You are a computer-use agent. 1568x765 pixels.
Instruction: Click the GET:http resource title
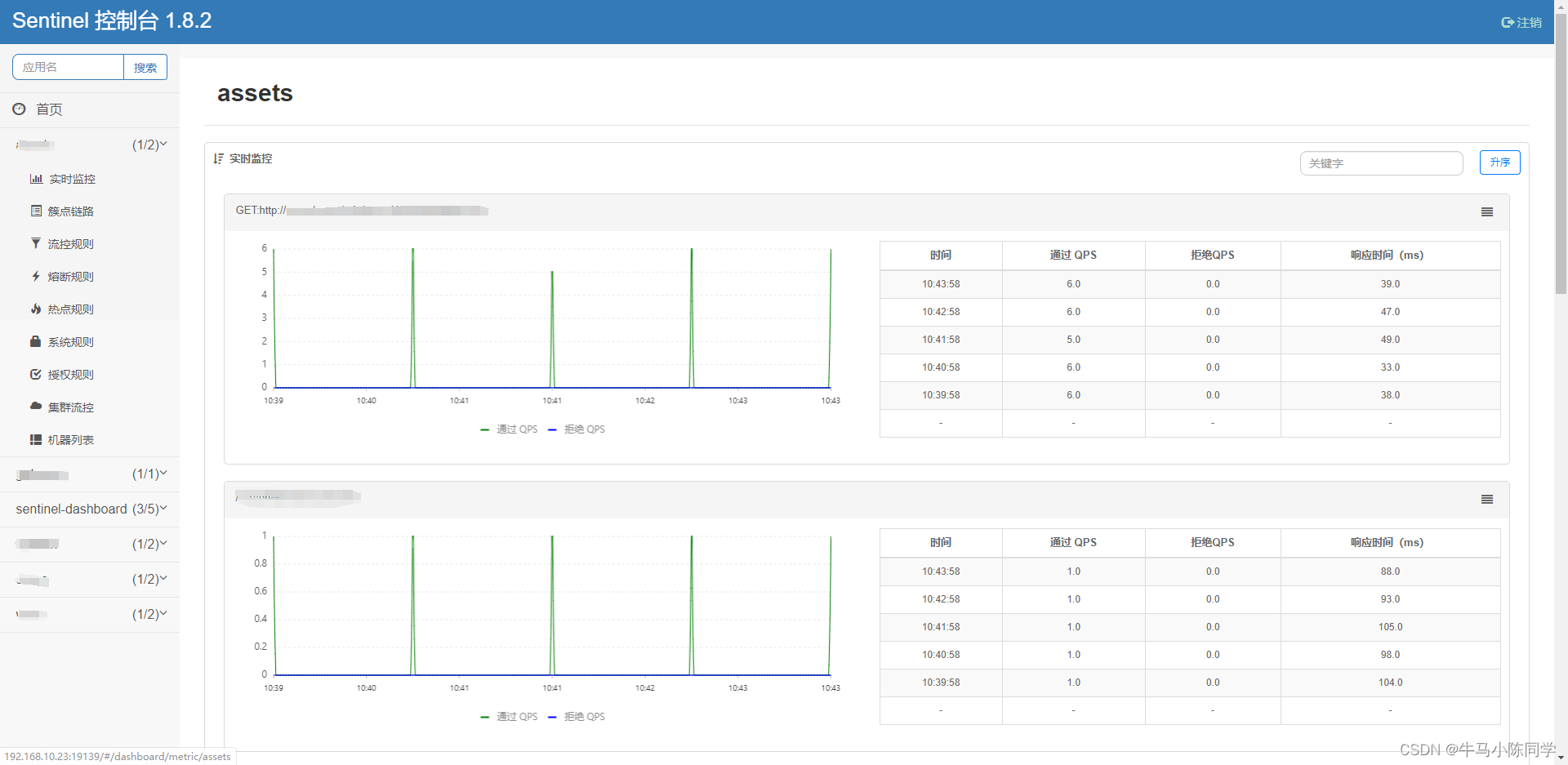(362, 211)
